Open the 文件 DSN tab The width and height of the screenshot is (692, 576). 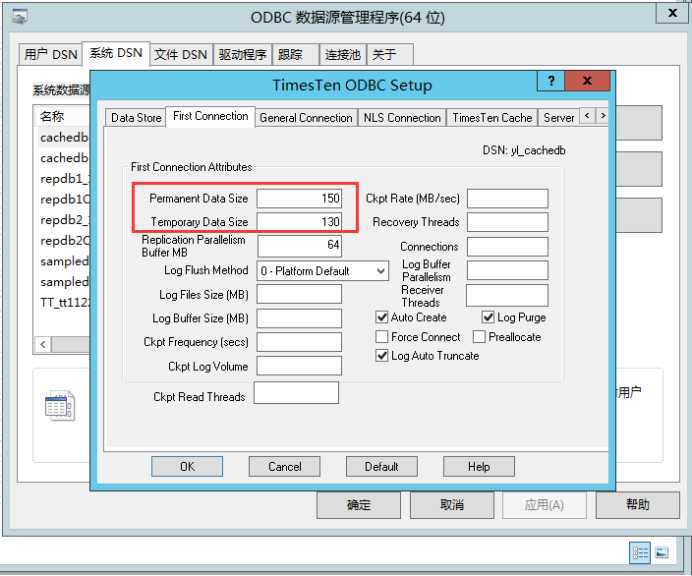(181, 55)
